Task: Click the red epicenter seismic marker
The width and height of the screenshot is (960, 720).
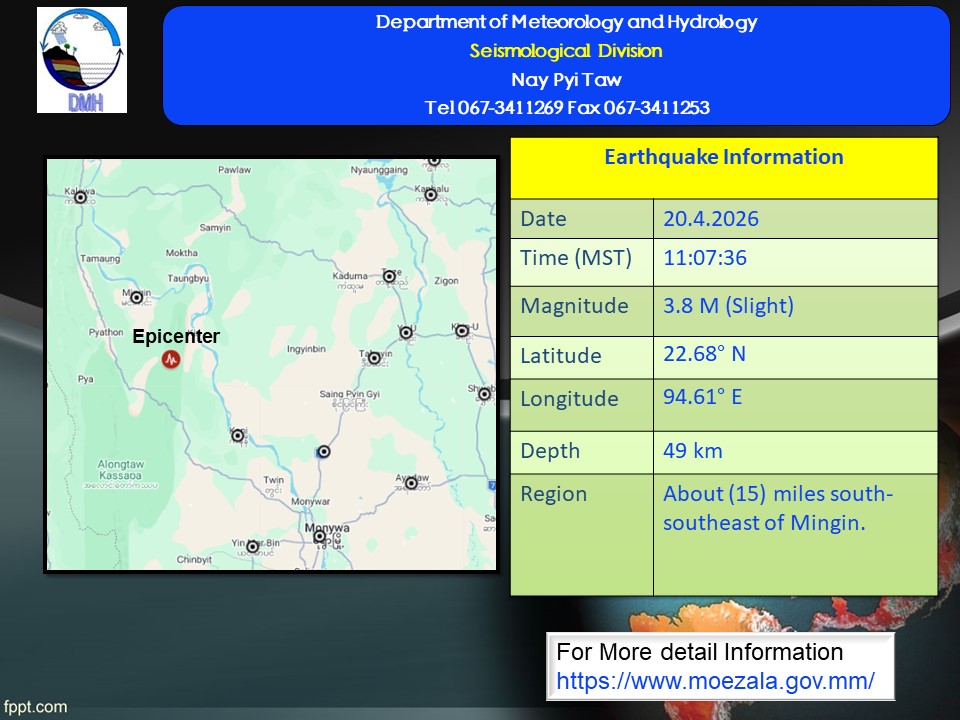Action: tap(171, 359)
